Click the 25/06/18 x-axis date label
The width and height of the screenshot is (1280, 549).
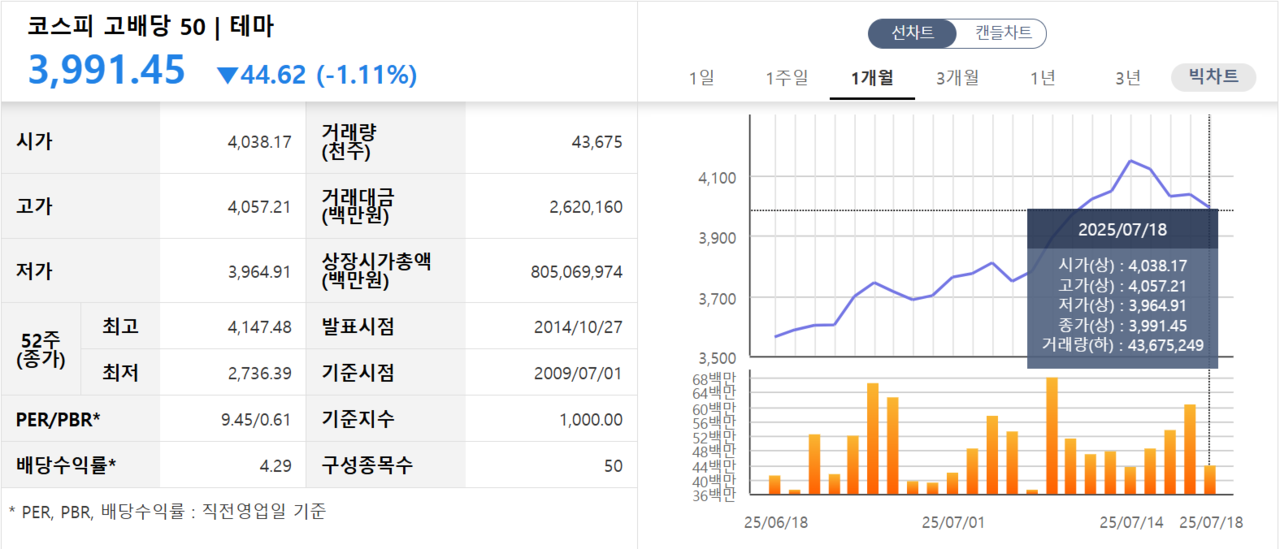(x=777, y=522)
